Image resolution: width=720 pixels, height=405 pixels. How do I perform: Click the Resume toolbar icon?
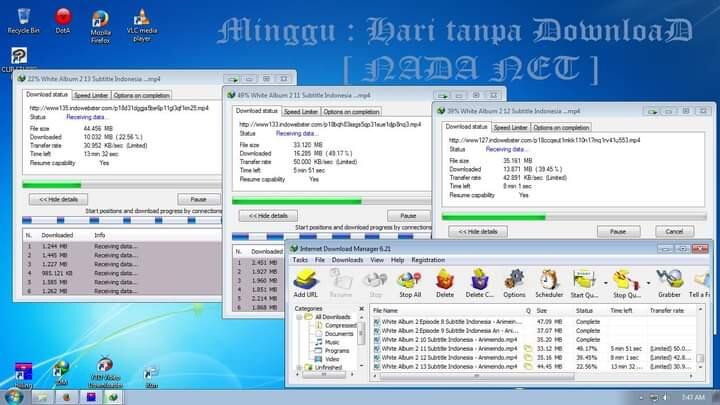340,283
